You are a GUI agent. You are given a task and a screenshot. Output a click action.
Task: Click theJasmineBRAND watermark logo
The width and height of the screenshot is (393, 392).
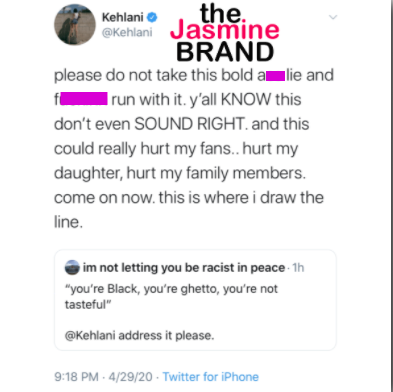click(225, 33)
